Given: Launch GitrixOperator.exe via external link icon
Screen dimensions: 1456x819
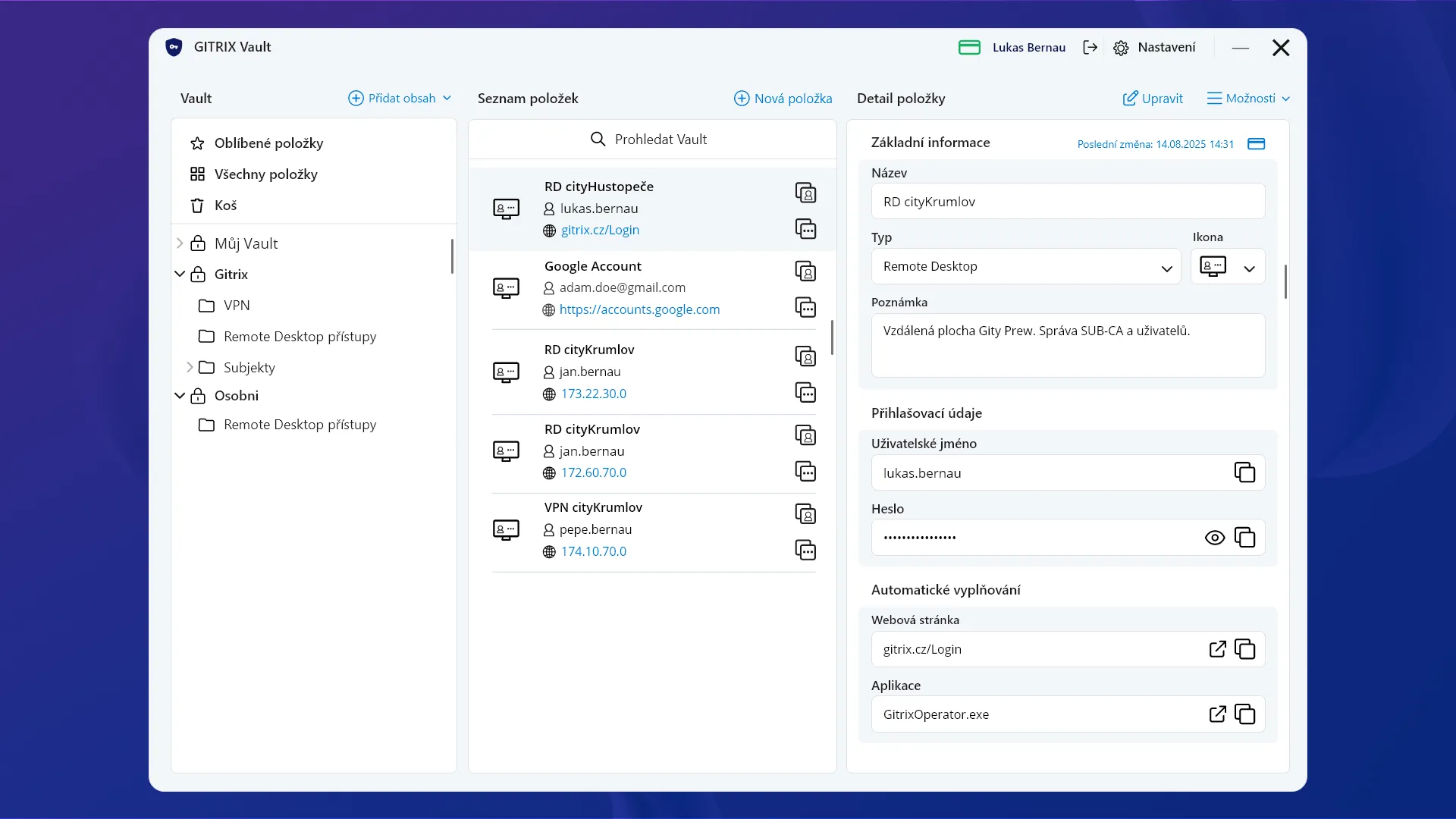Looking at the screenshot, I should [1218, 714].
